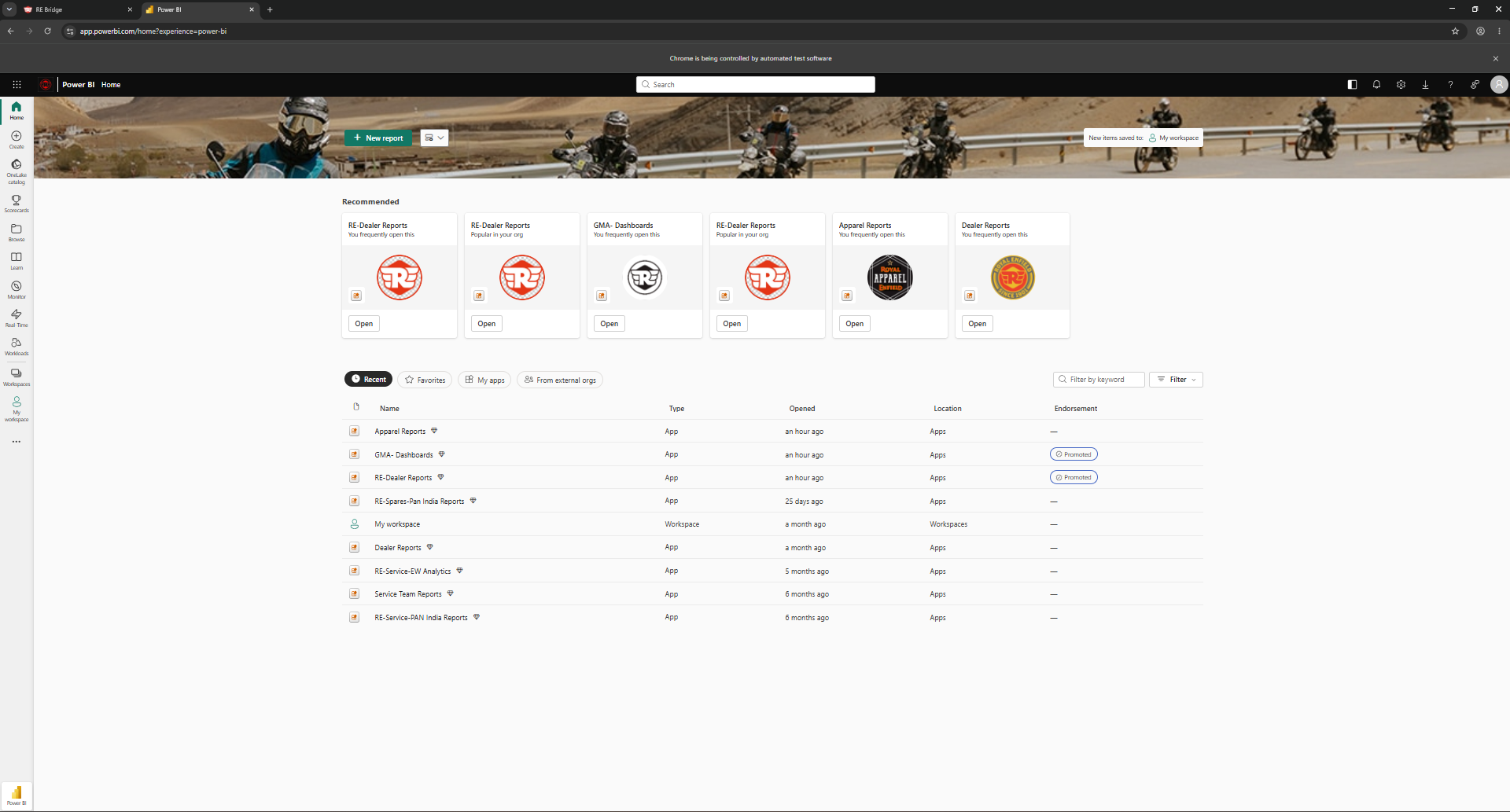
Task: Open Scorecards in the left sidebar
Action: pos(17,204)
